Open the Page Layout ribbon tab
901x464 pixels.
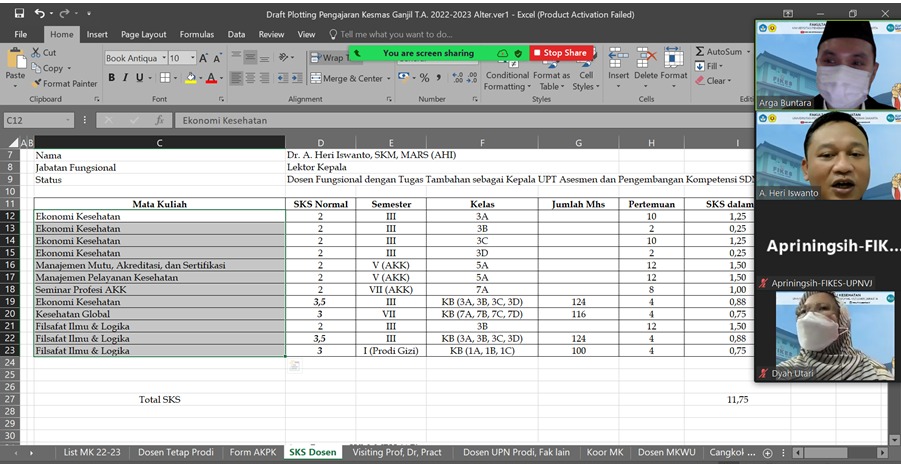coord(144,34)
